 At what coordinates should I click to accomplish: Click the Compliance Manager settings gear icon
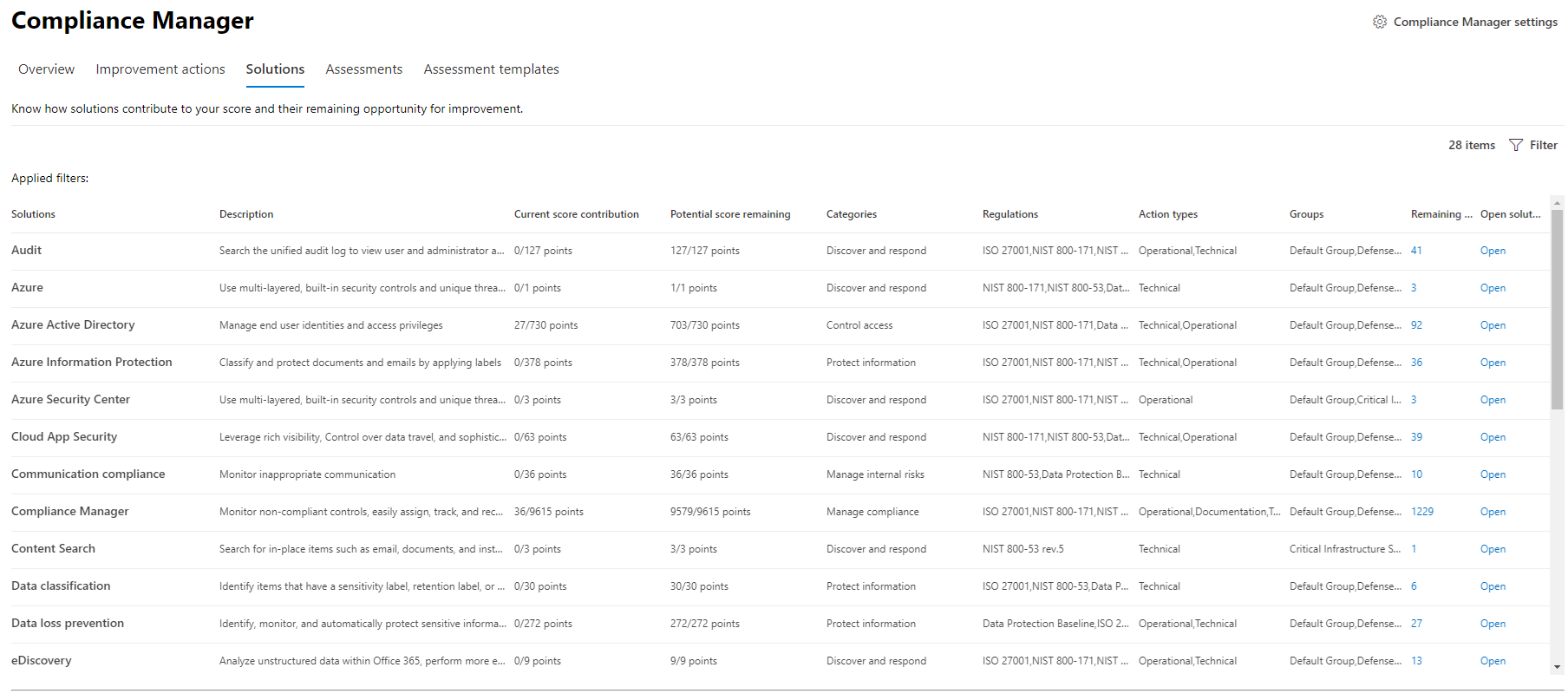click(x=1379, y=22)
